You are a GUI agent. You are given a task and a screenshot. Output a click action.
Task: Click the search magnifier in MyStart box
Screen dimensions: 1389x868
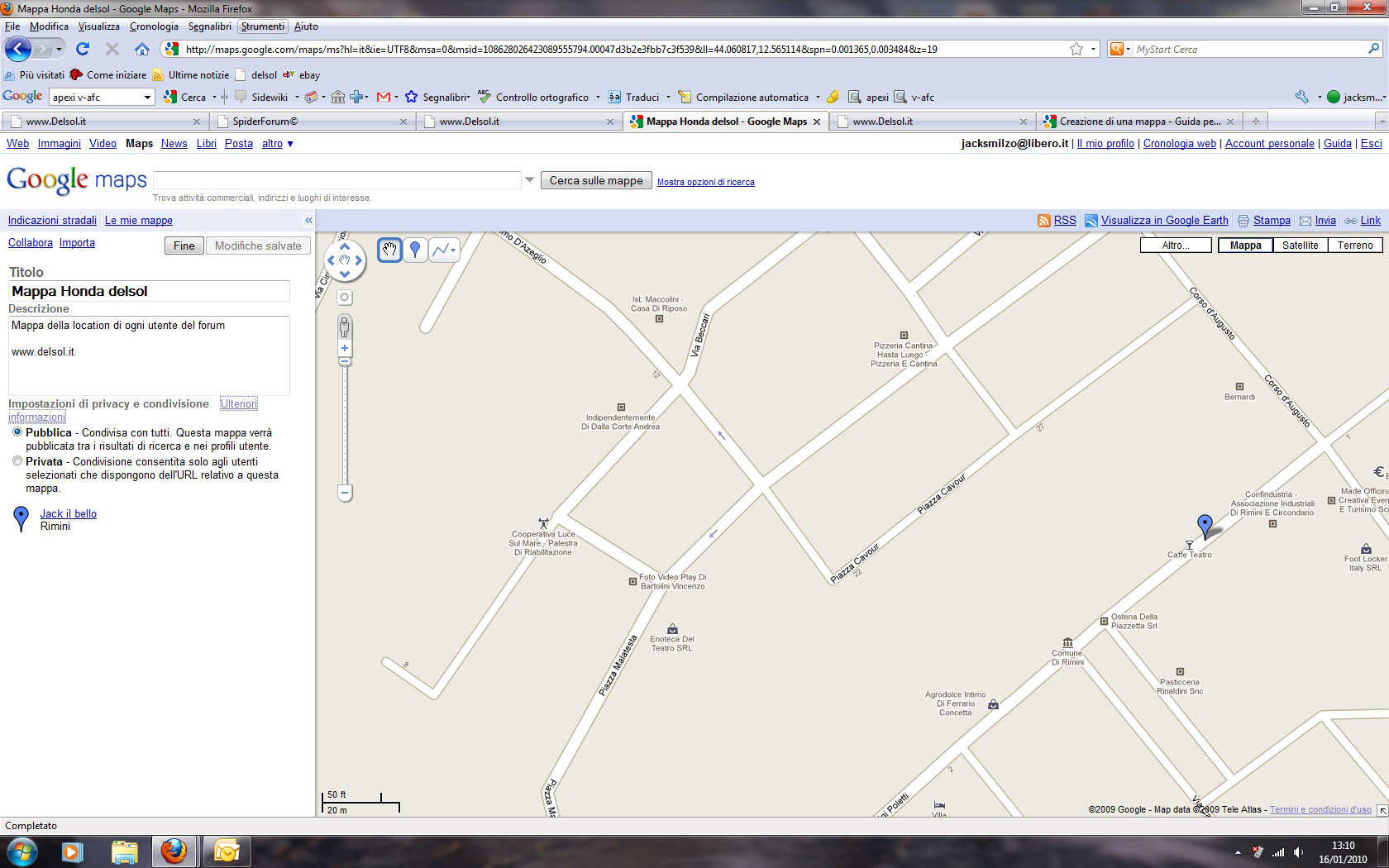click(x=1374, y=49)
